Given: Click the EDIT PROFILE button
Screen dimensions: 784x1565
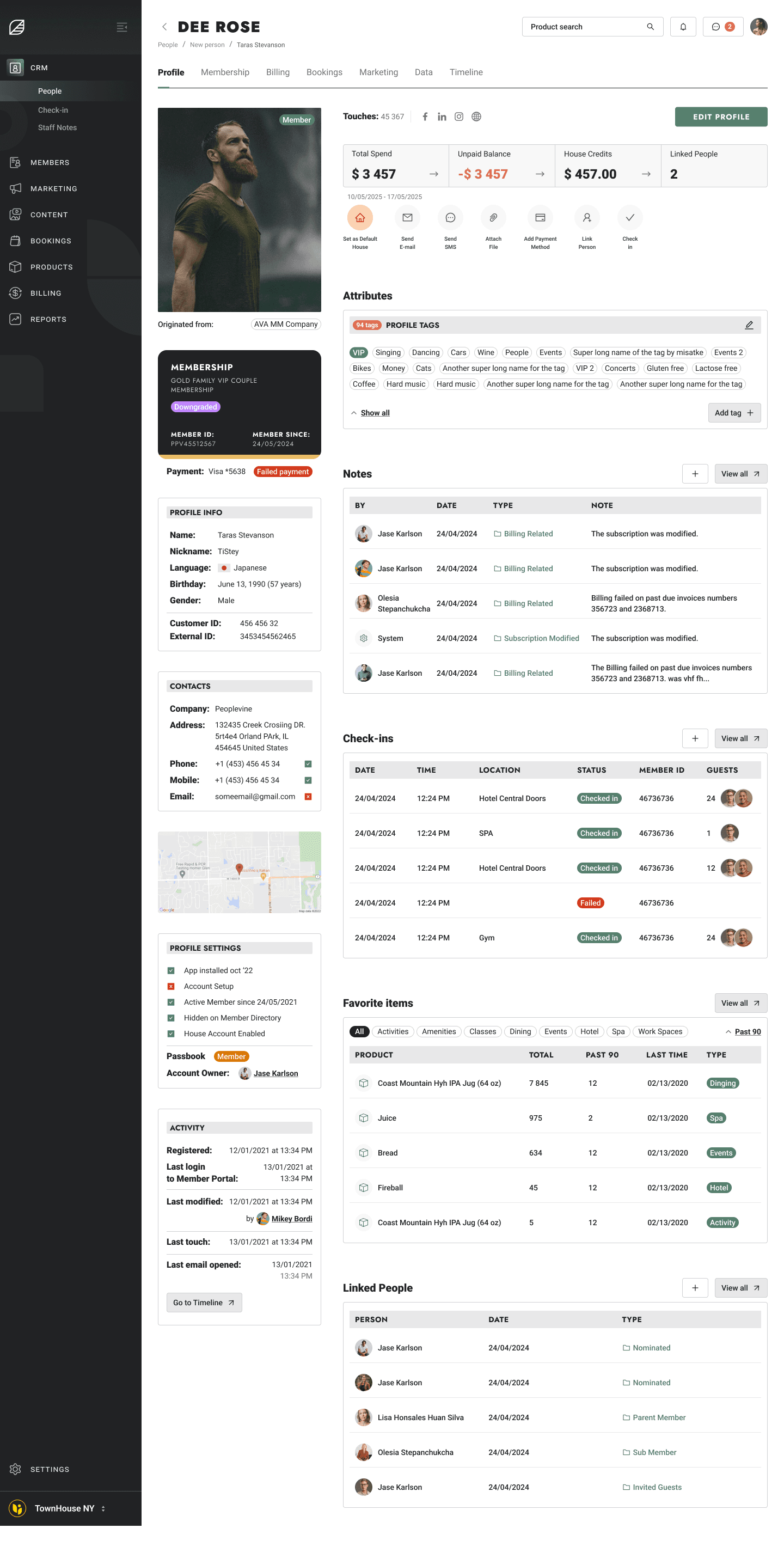Looking at the screenshot, I should pos(721,117).
